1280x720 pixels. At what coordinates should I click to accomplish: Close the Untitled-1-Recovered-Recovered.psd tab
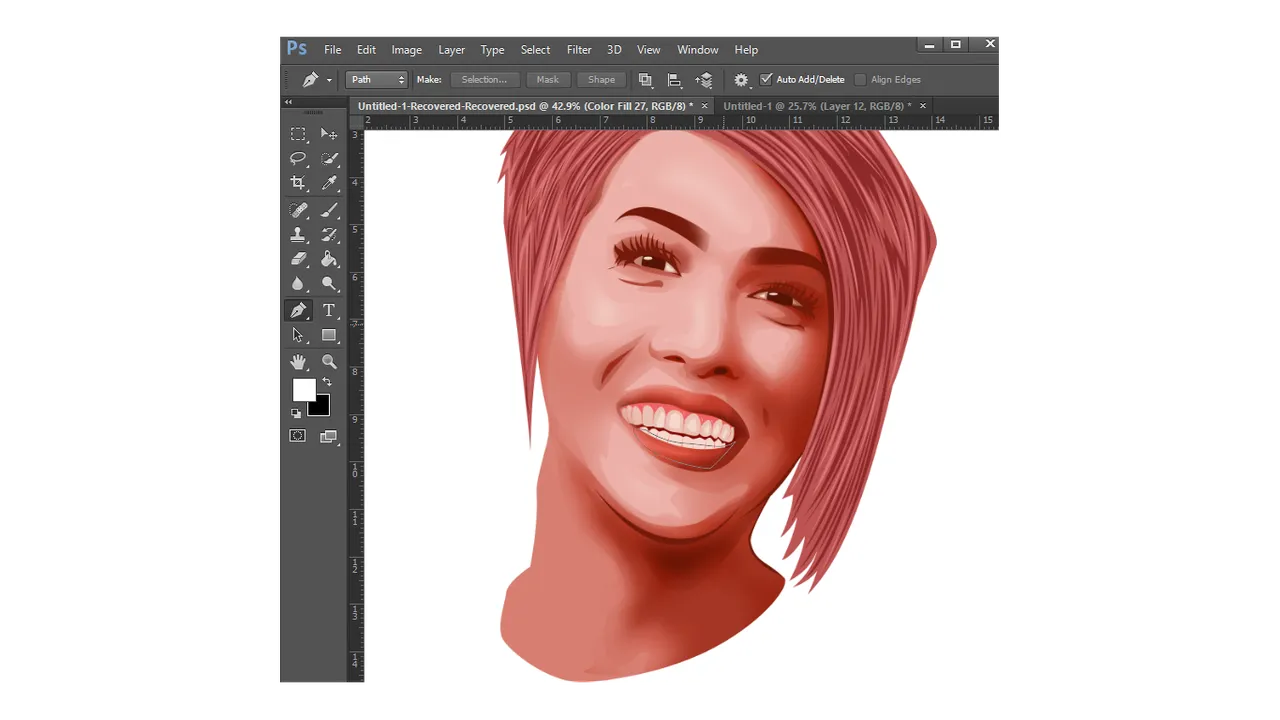[x=704, y=106]
